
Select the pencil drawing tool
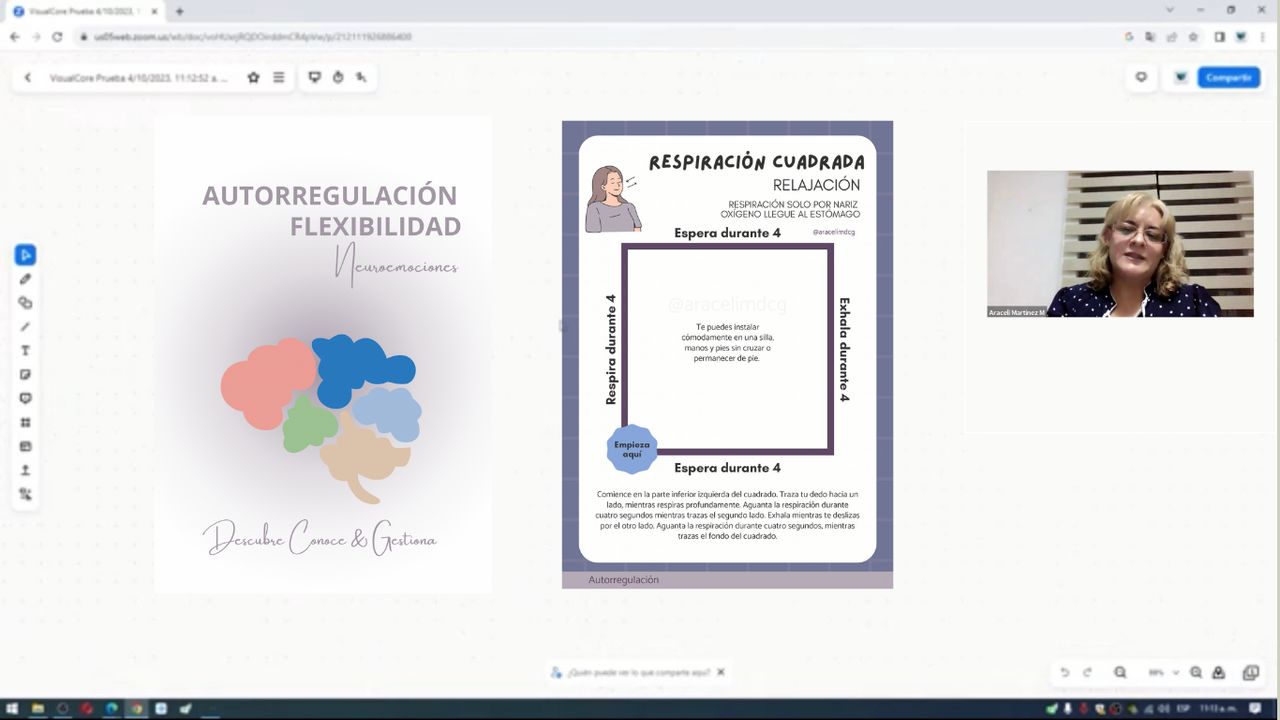[25, 279]
